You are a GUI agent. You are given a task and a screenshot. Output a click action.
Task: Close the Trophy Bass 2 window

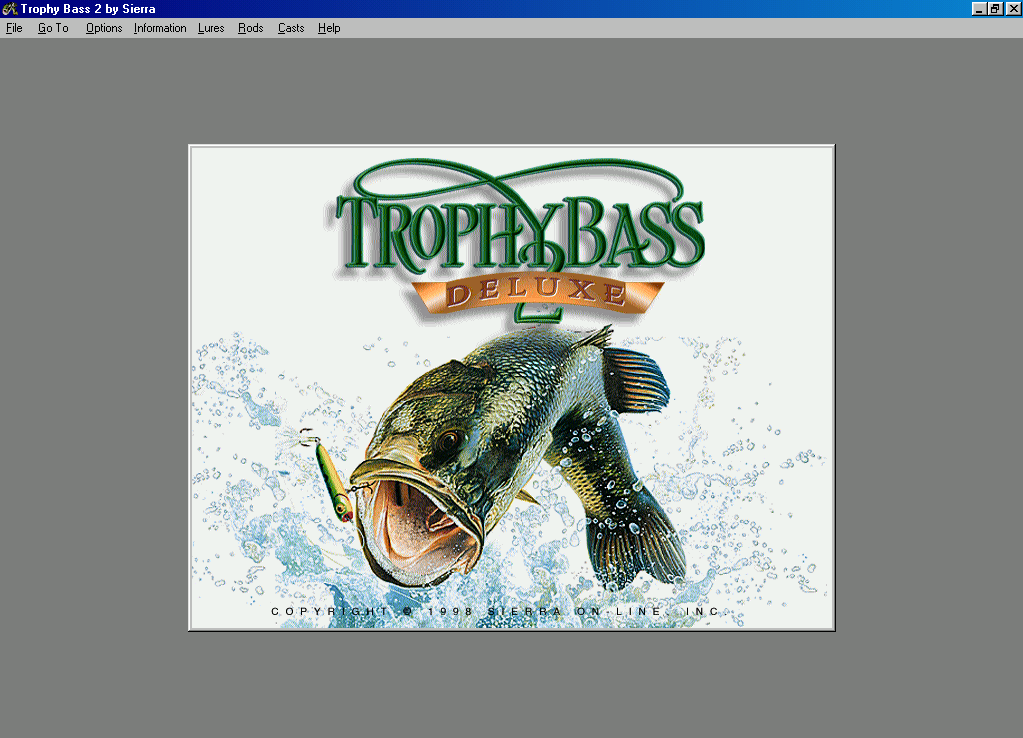click(1013, 8)
